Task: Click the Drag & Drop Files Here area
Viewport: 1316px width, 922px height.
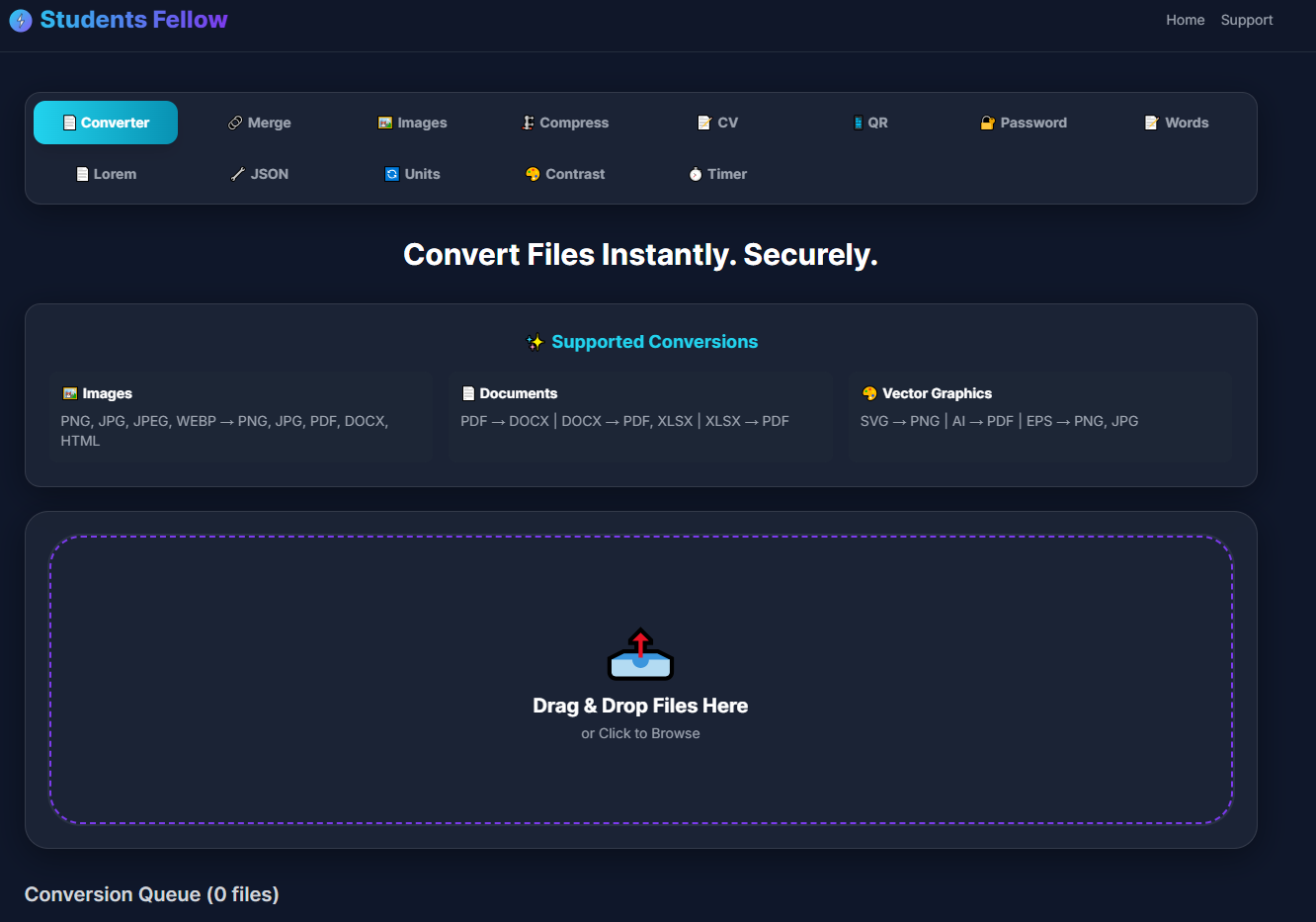Action: 640,706
